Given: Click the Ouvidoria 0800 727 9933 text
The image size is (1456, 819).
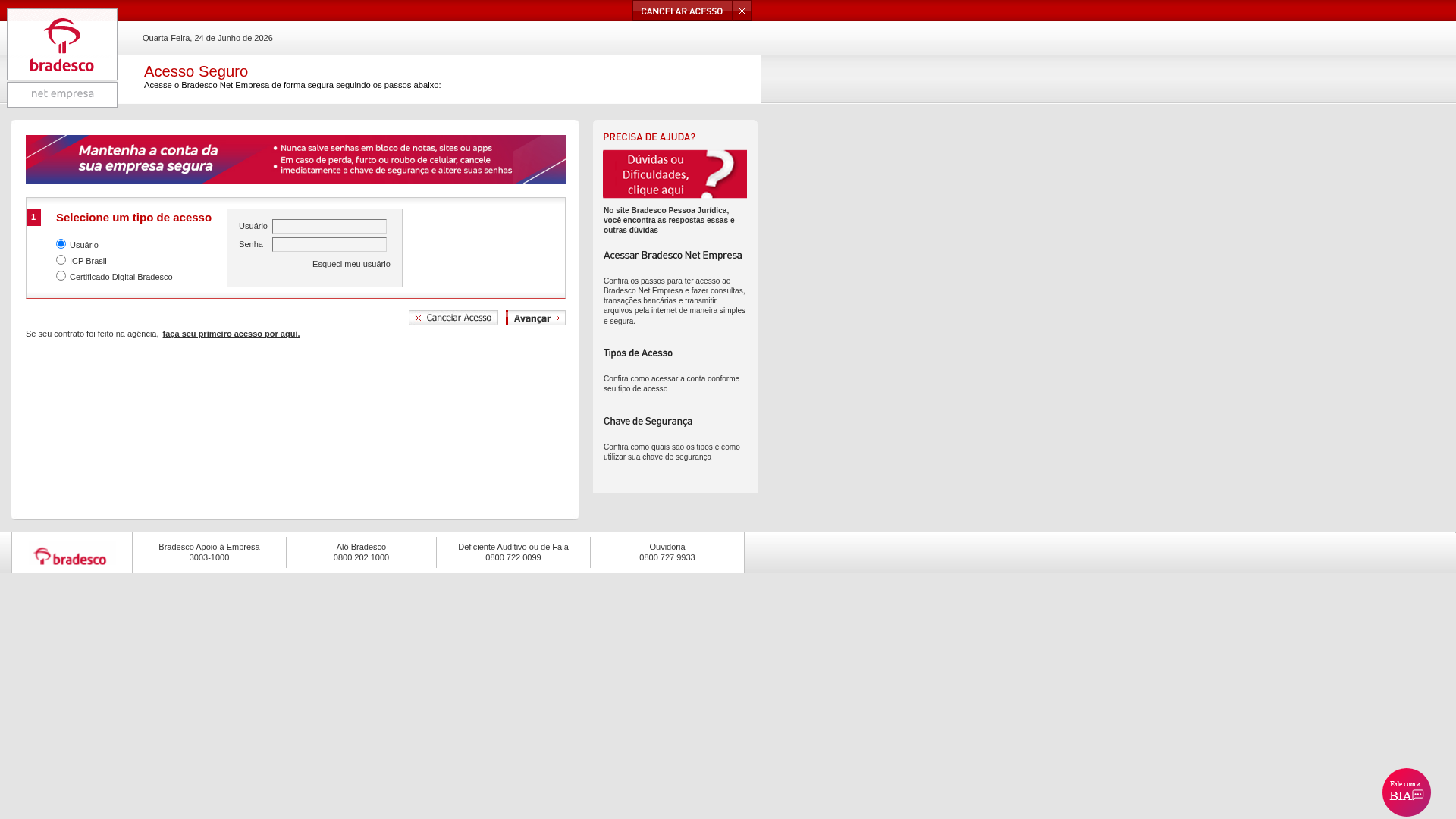Looking at the screenshot, I should point(667,552).
